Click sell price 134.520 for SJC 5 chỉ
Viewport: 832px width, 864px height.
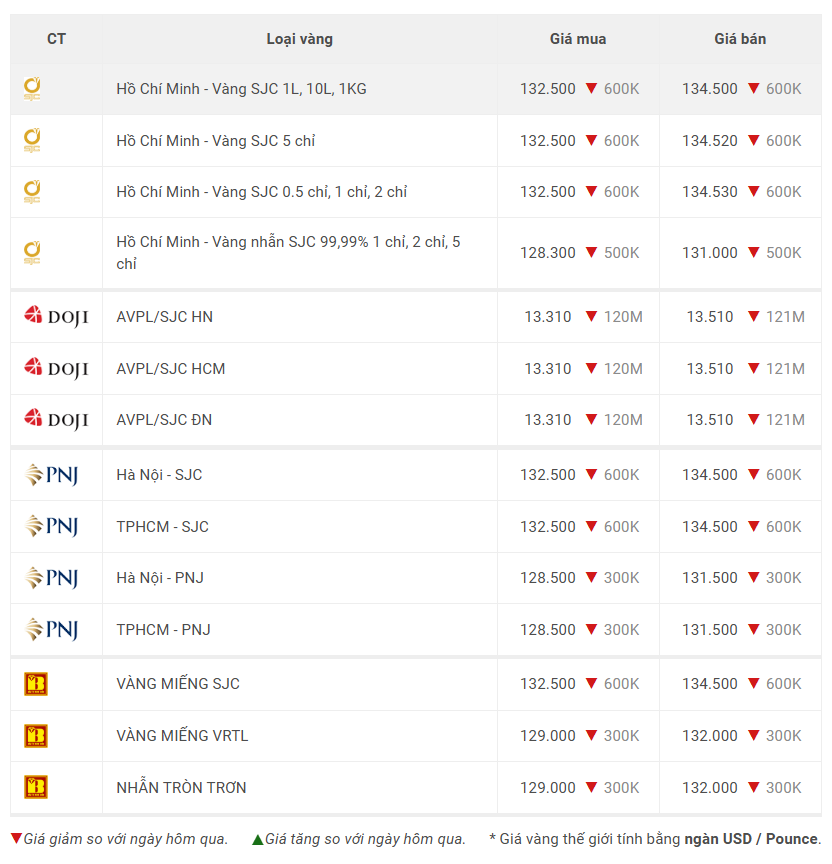pyautogui.click(x=710, y=141)
